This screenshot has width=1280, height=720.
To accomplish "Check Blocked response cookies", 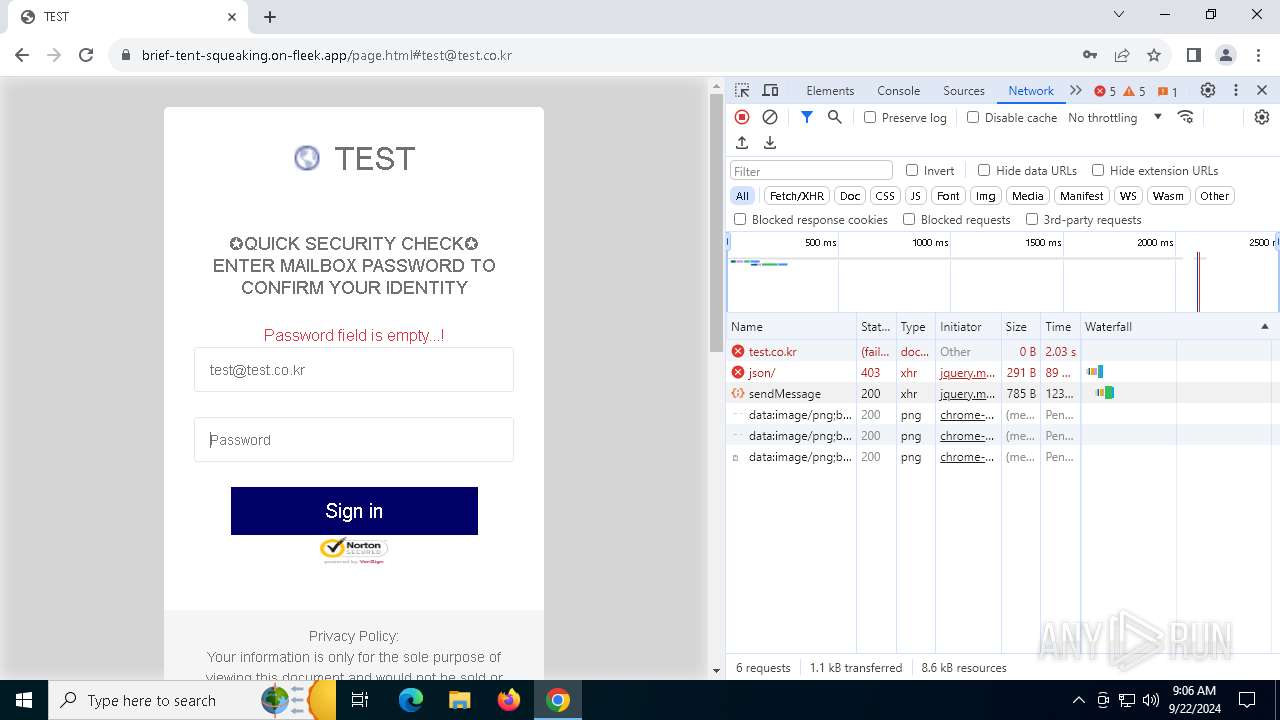I will (740, 219).
